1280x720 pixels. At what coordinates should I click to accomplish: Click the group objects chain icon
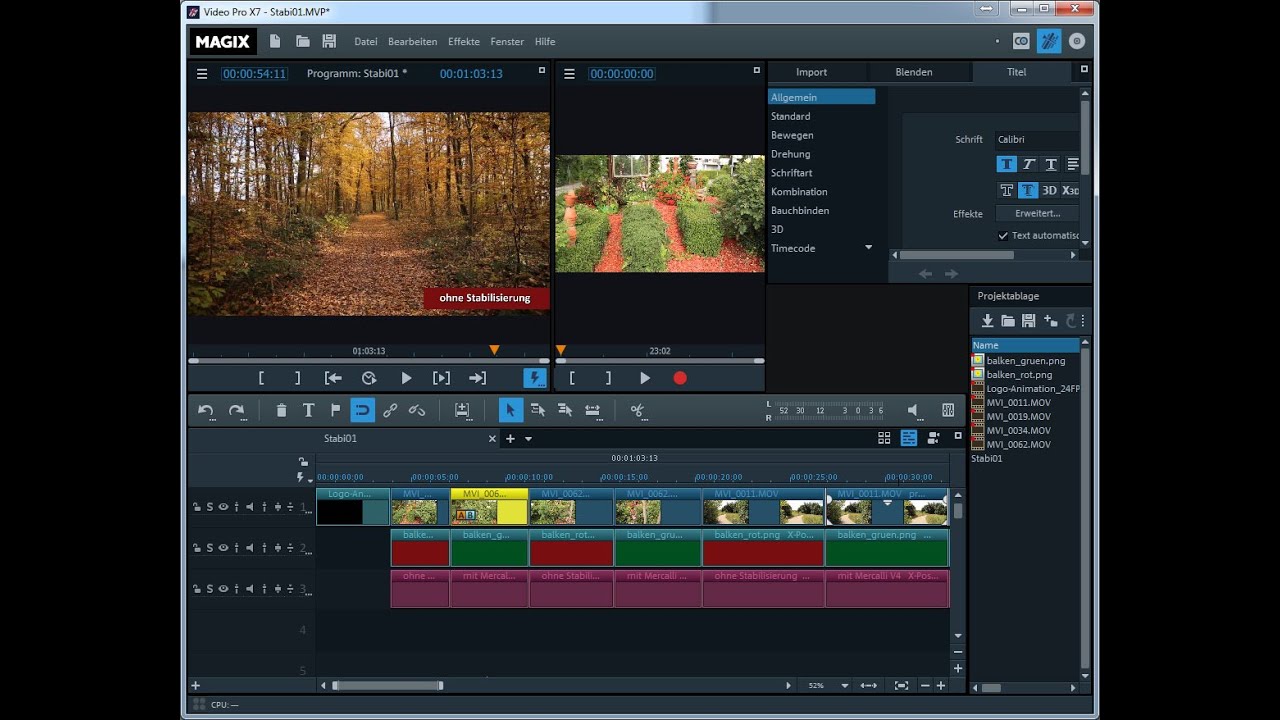point(390,410)
